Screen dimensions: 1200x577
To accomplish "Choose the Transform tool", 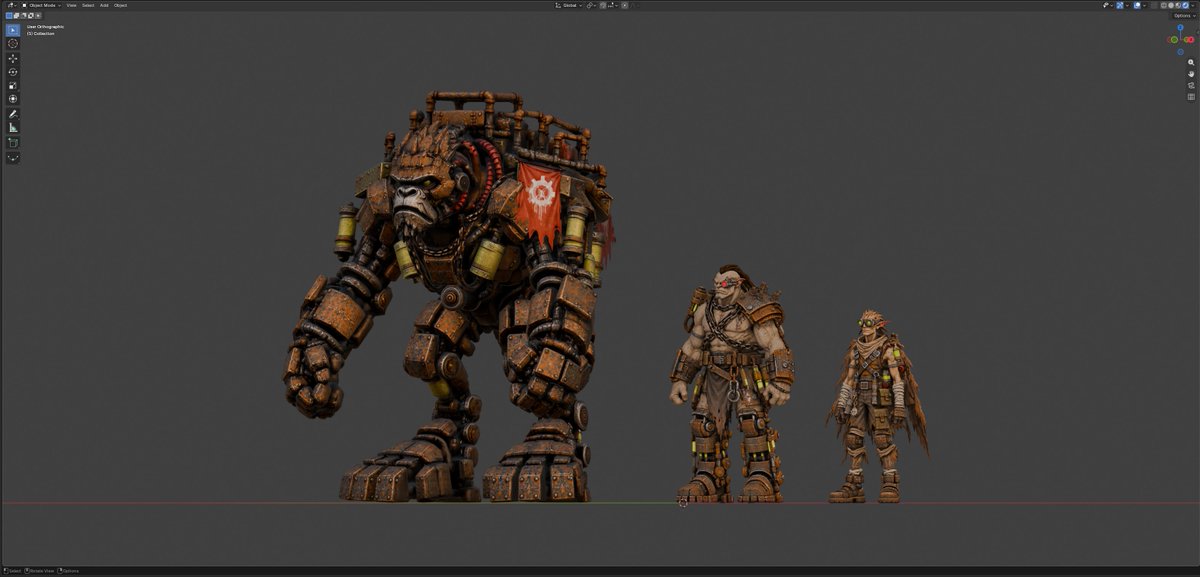I will pyautogui.click(x=13, y=98).
